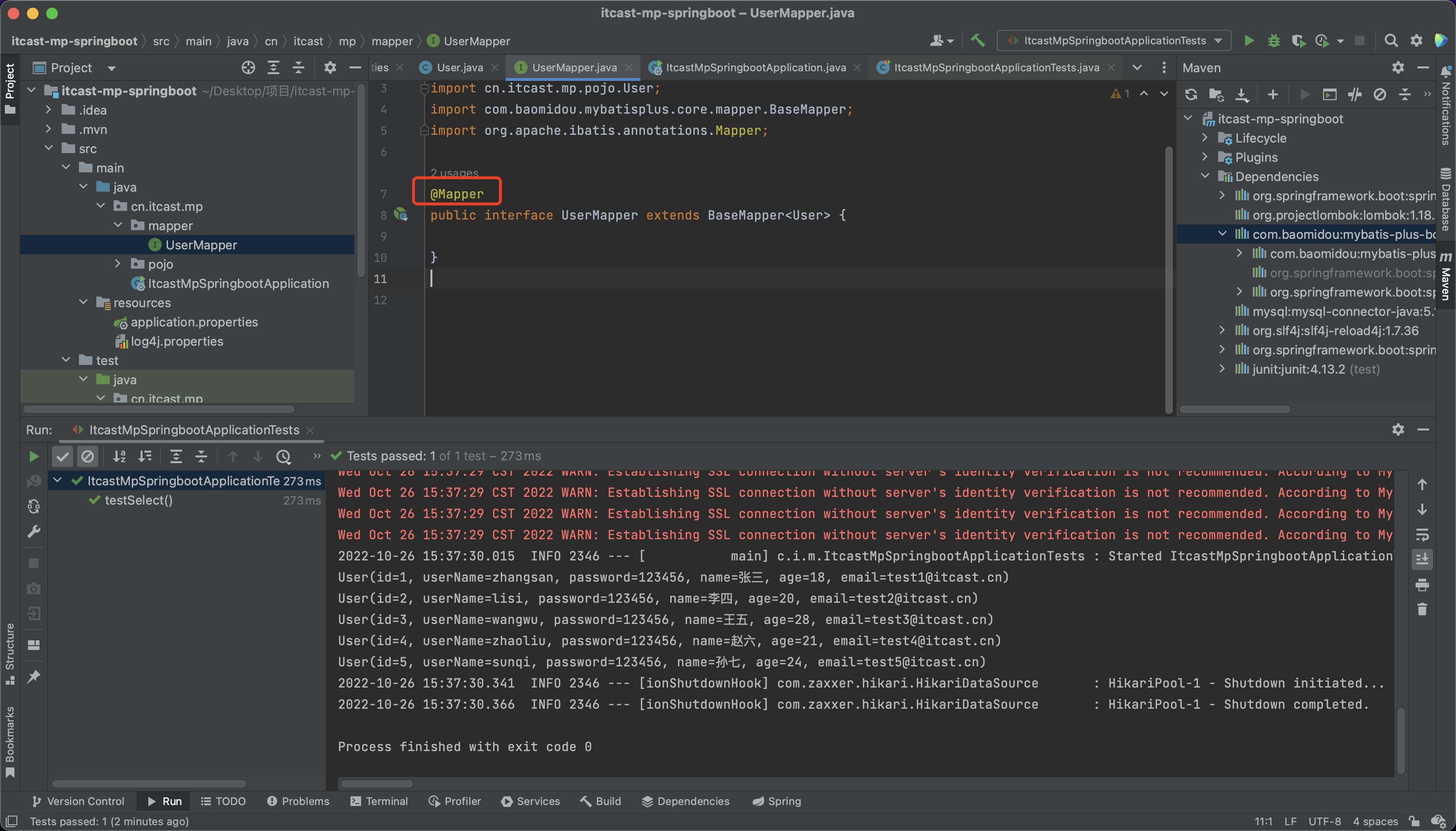Run ItcastMpSpringbootApplicationTests with the green play icon
Image resolution: width=1456 pixels, height=831 pixels.
[x=1249, y=40]
